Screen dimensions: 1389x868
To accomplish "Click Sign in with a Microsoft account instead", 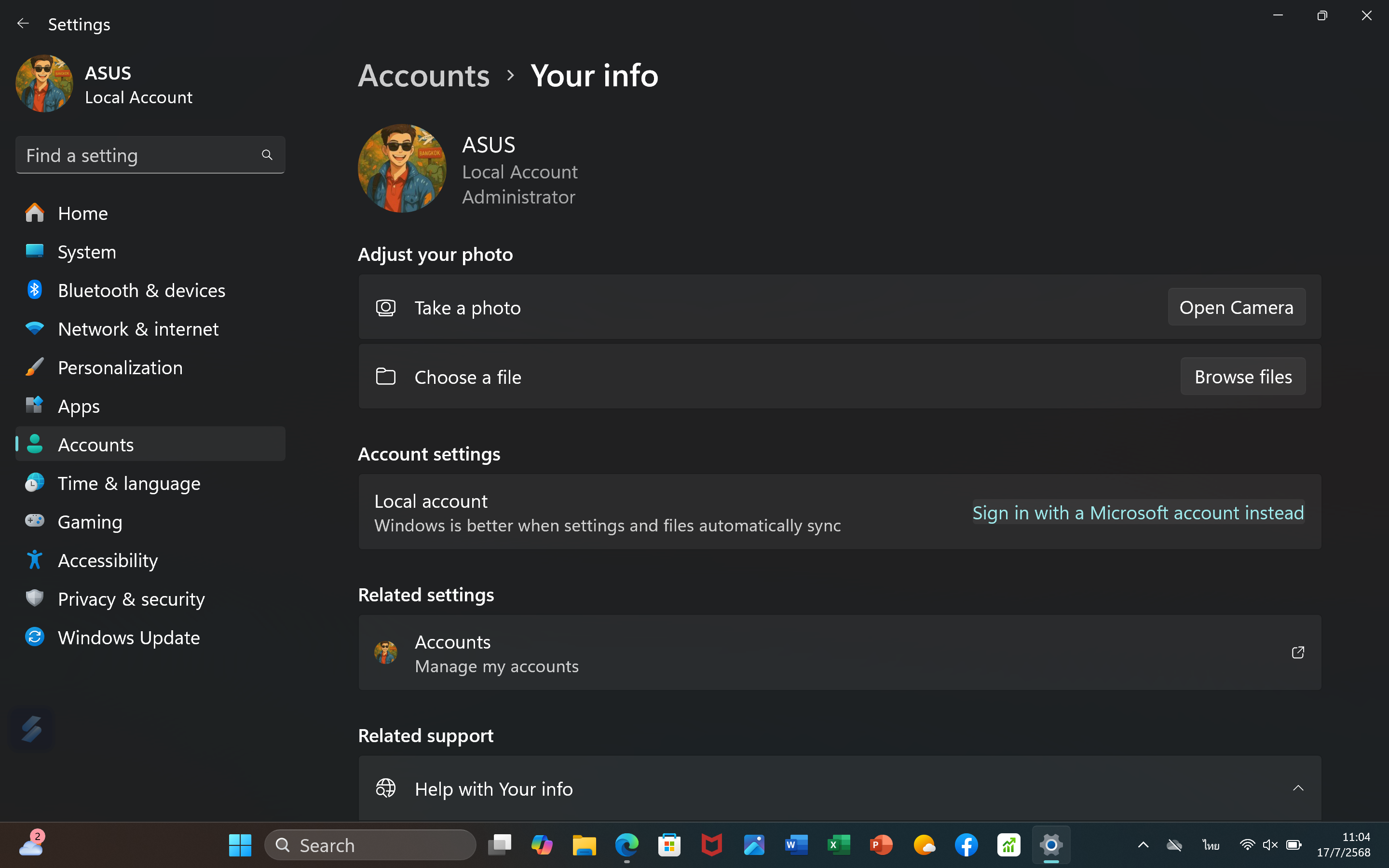I will (1138, 512).
